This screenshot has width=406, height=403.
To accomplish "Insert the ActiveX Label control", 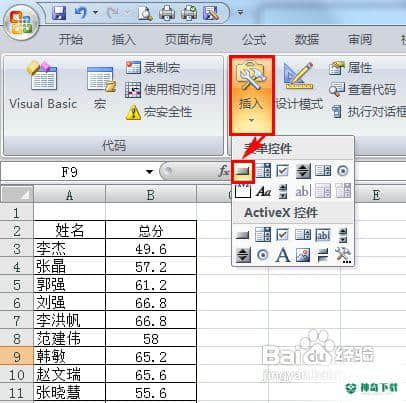I will click(283, 256).
